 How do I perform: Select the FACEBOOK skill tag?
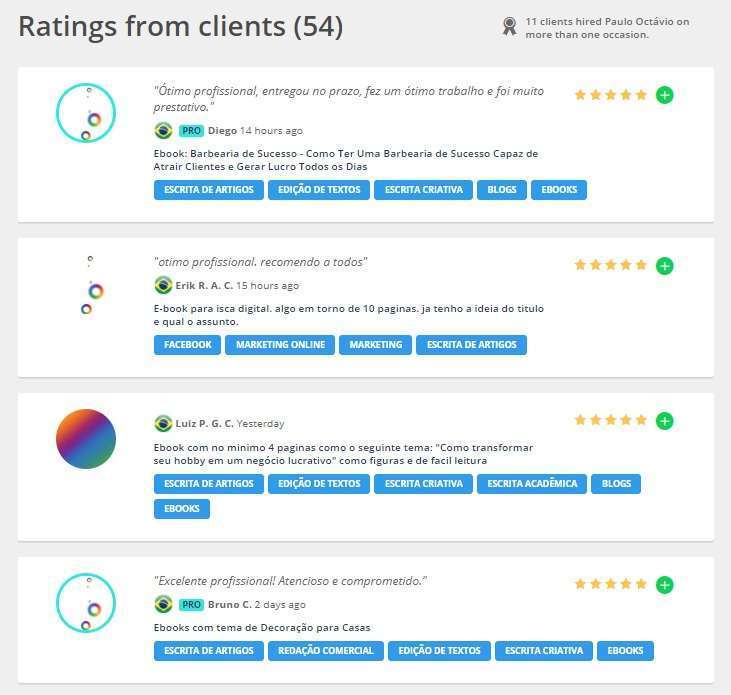click(188, 345)
